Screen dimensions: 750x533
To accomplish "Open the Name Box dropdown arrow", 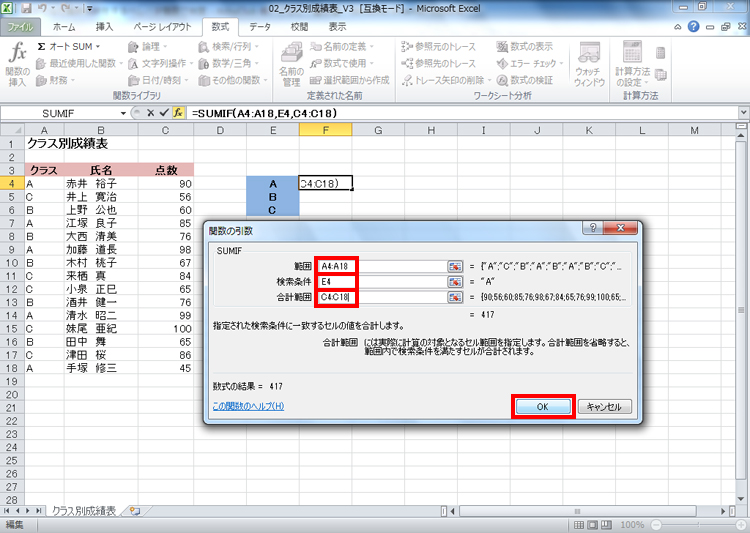I will click(x=123, y=113).
